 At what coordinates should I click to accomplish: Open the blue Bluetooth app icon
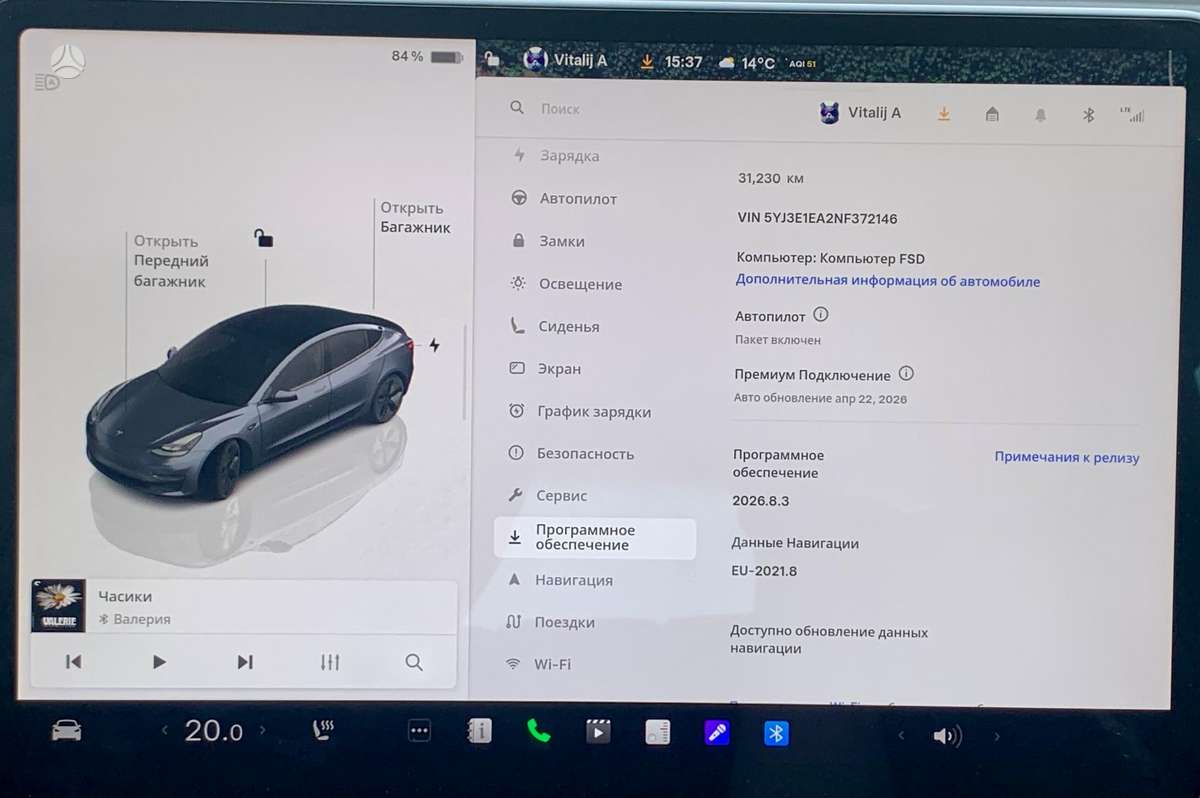pos(776,733)
